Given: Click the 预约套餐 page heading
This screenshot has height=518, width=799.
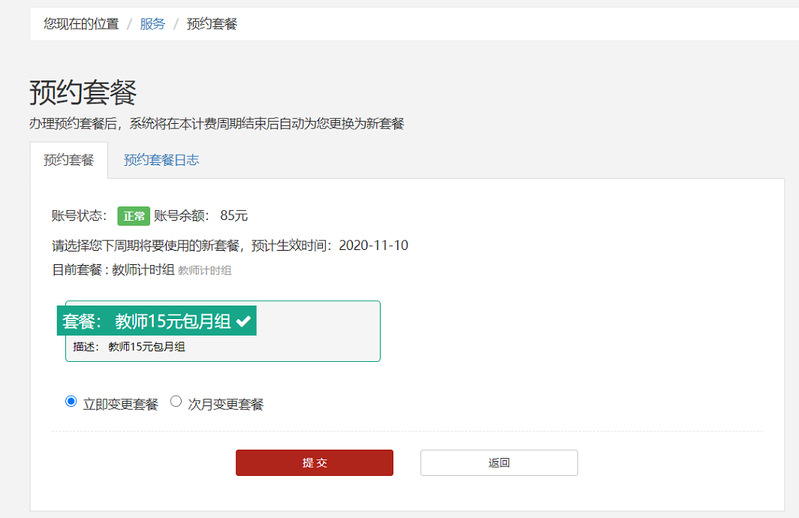Looking at the screenshot, I should click(x=83, y=92).
